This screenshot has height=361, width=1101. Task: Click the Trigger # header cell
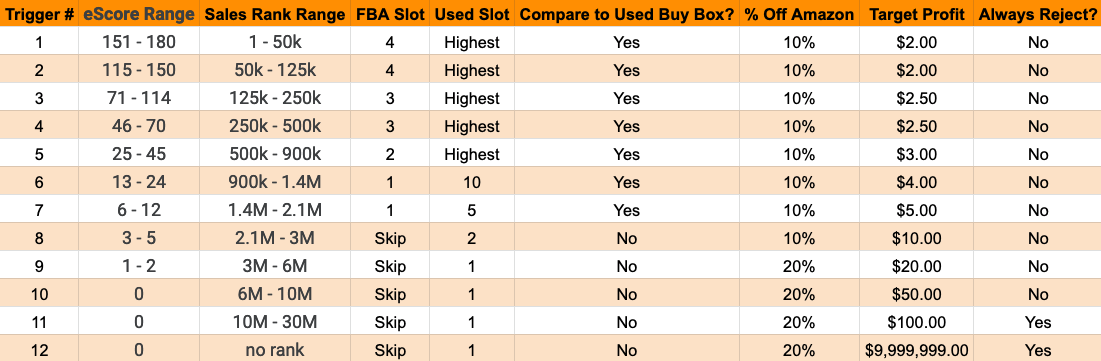pos(39,14)
